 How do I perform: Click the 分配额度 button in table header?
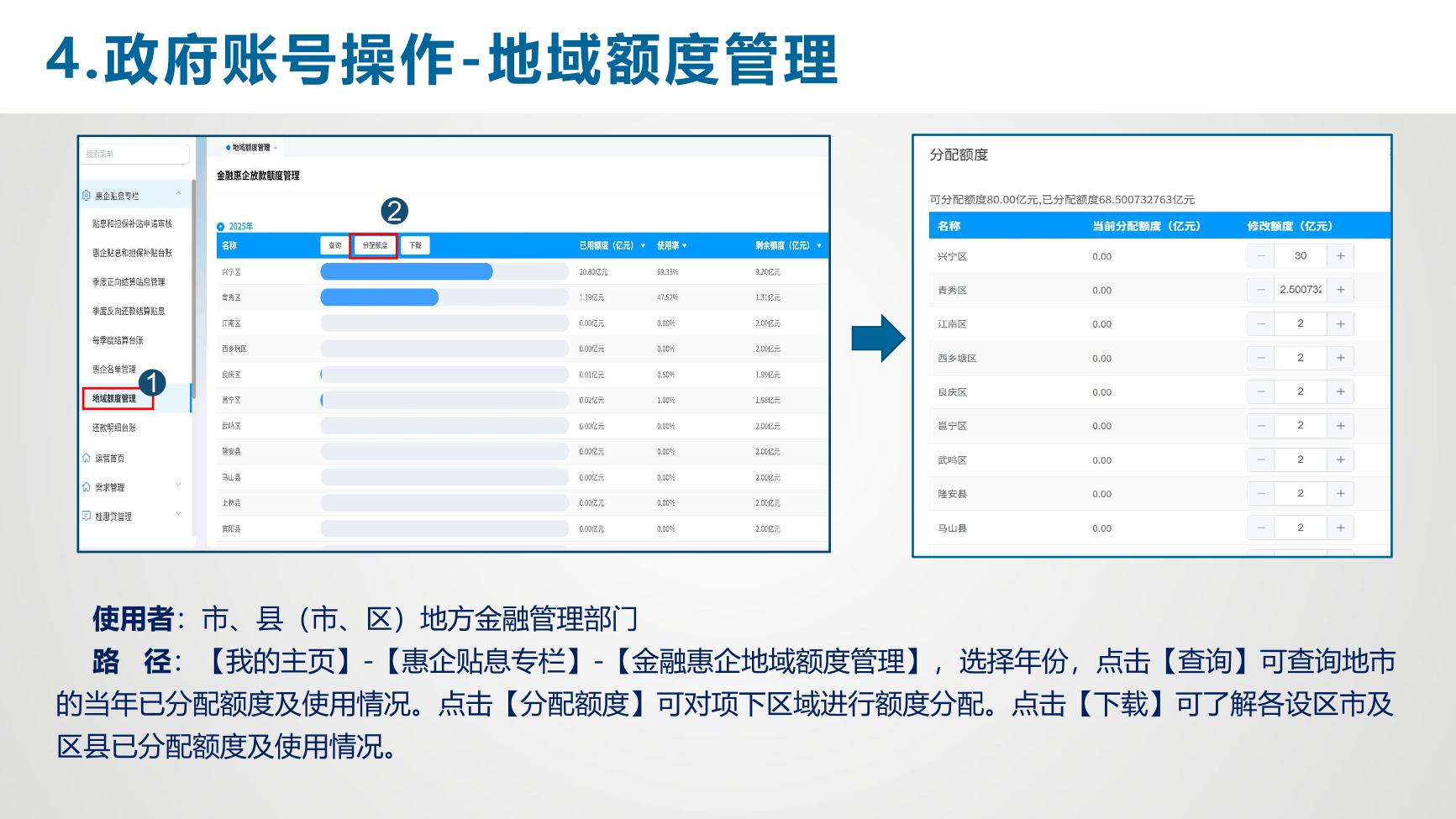[375, 245]
